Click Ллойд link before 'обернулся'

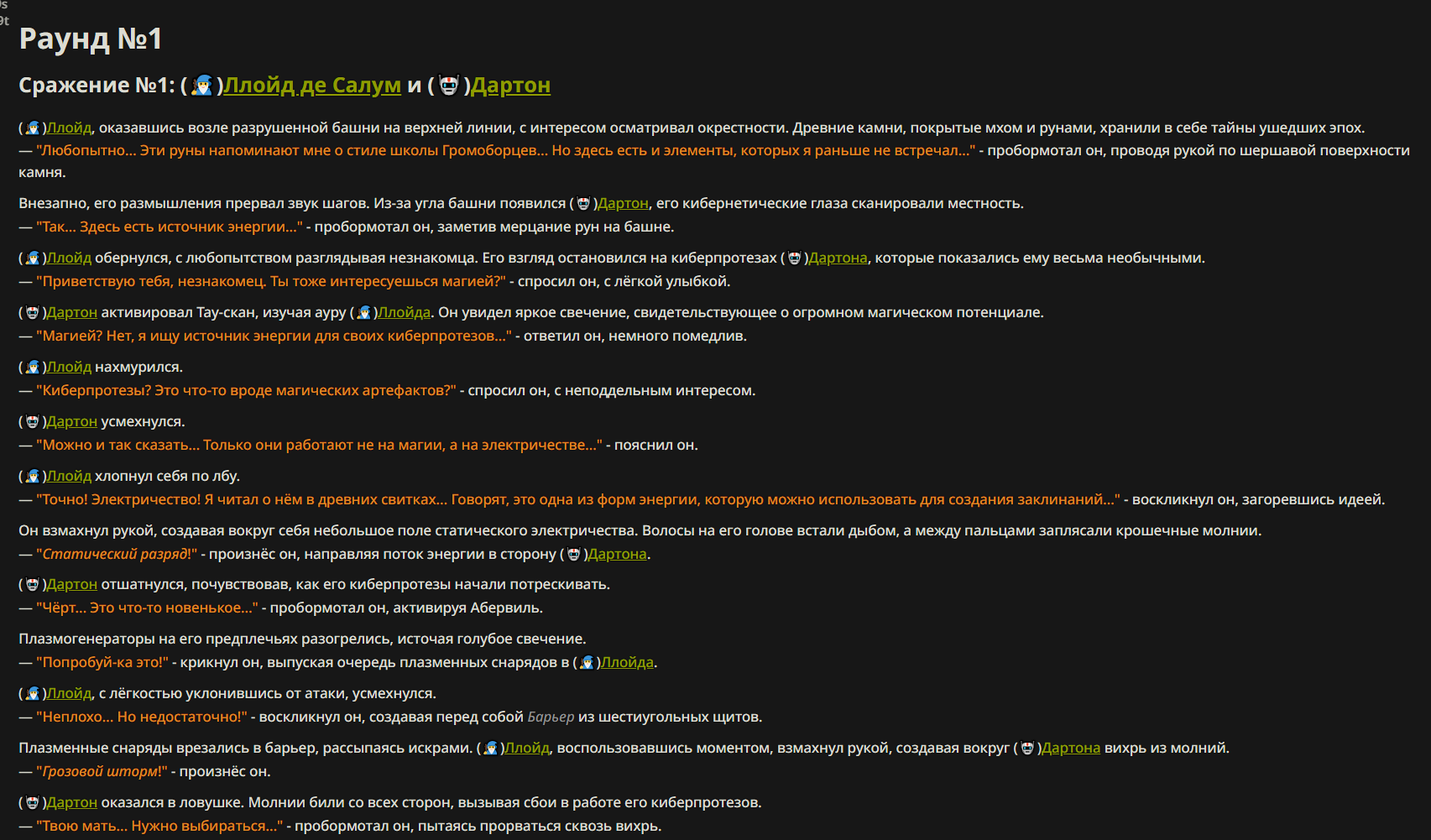coord(69,258)
